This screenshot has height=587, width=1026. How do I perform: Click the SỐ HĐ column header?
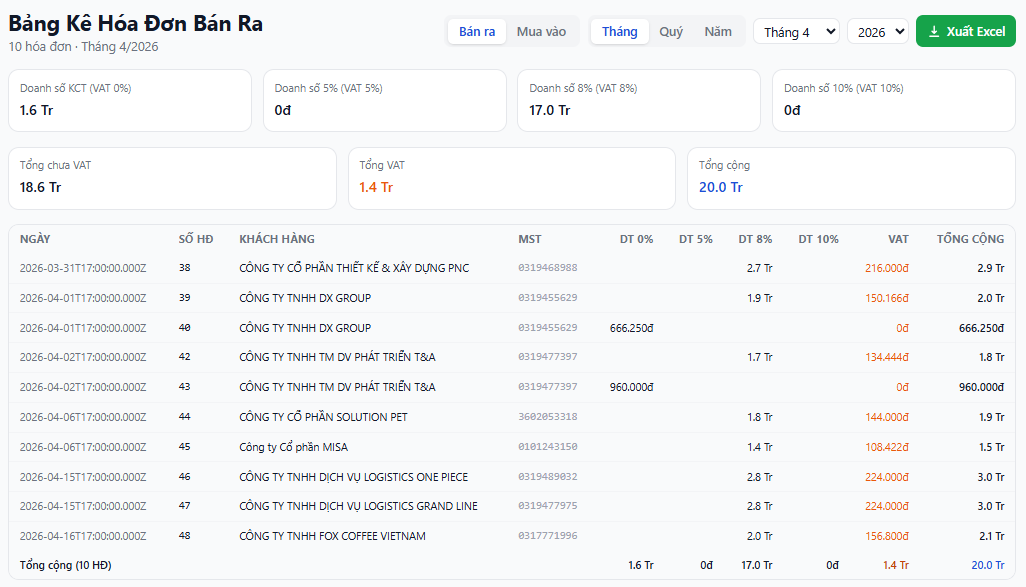coord(196,239)
